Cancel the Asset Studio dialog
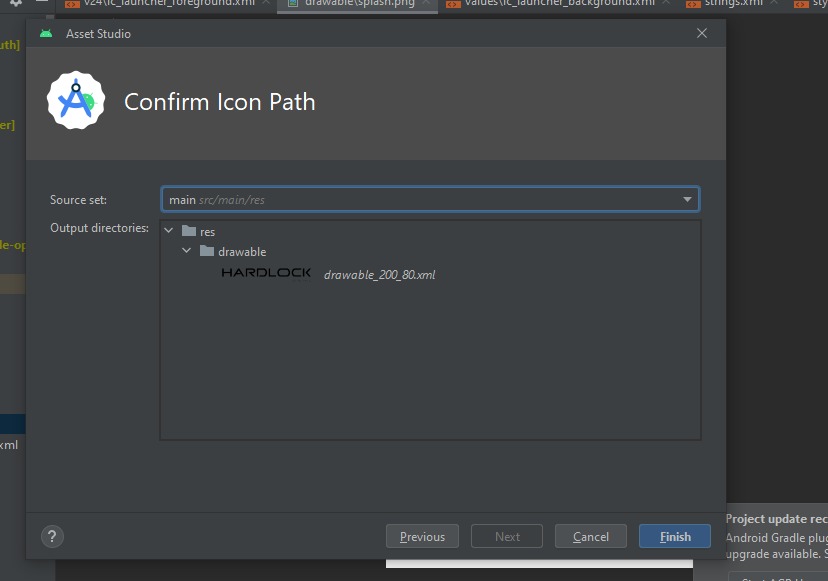 point(590,536)
